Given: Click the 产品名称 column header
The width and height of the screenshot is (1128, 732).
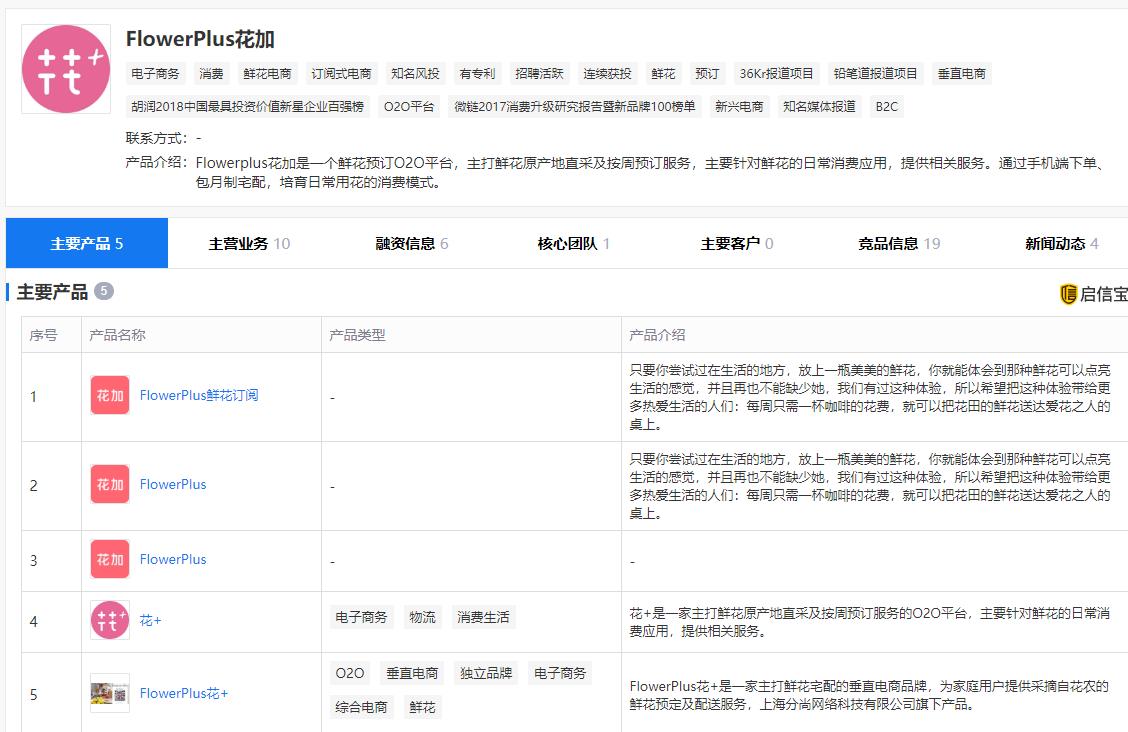Looking at the screenshot, I should point(117,335).
